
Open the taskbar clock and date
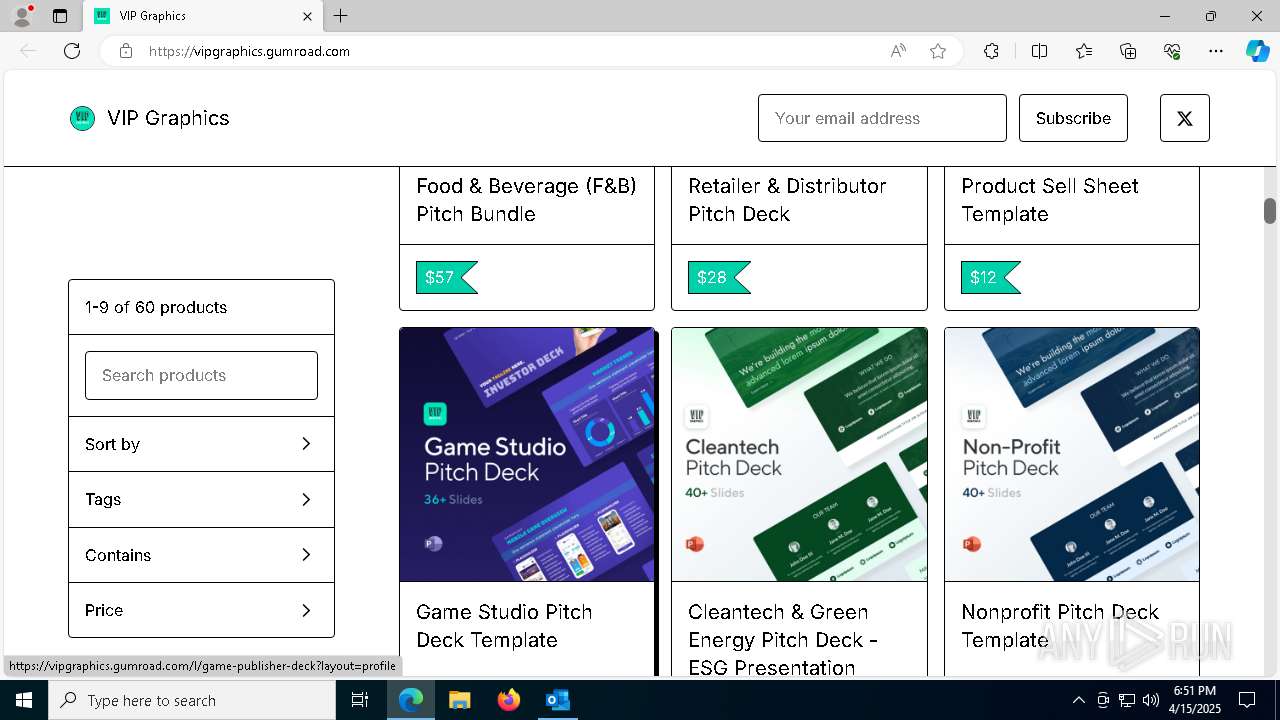1195,700
